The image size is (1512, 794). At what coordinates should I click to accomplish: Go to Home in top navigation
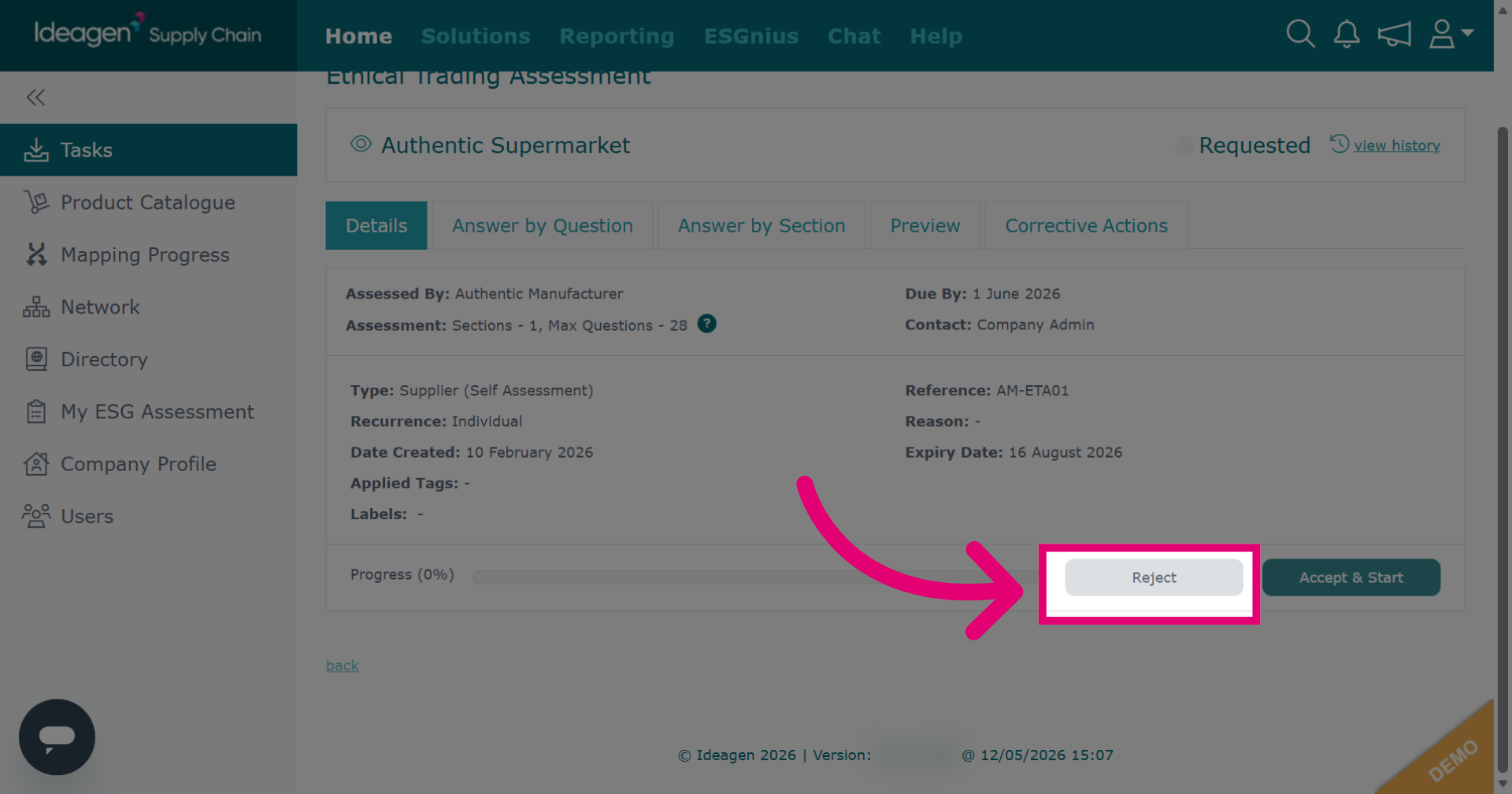358,36
